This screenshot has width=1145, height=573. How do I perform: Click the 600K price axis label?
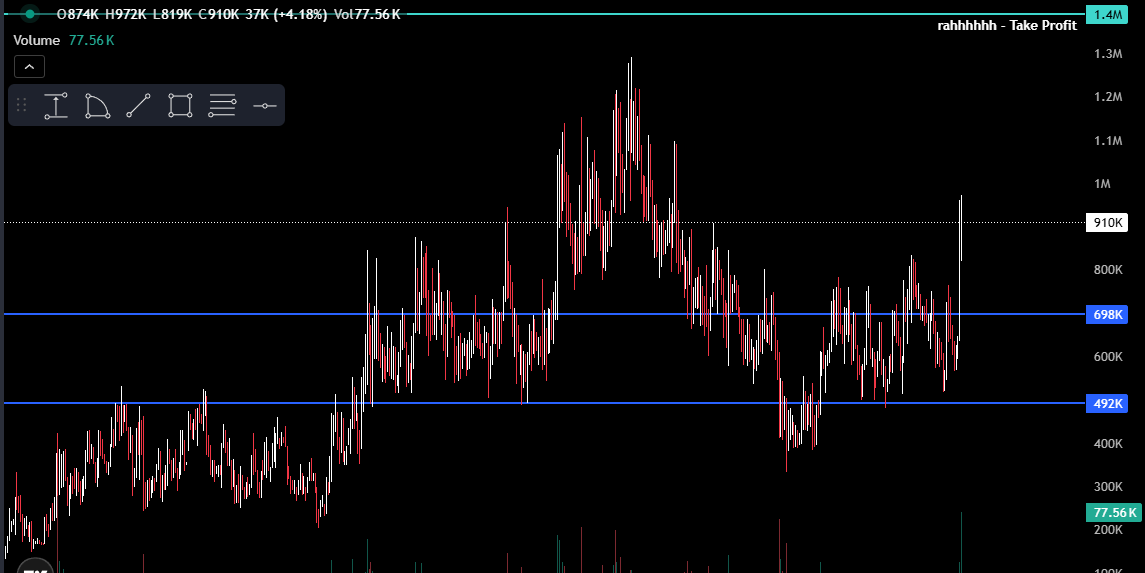tap(1108, 357)
